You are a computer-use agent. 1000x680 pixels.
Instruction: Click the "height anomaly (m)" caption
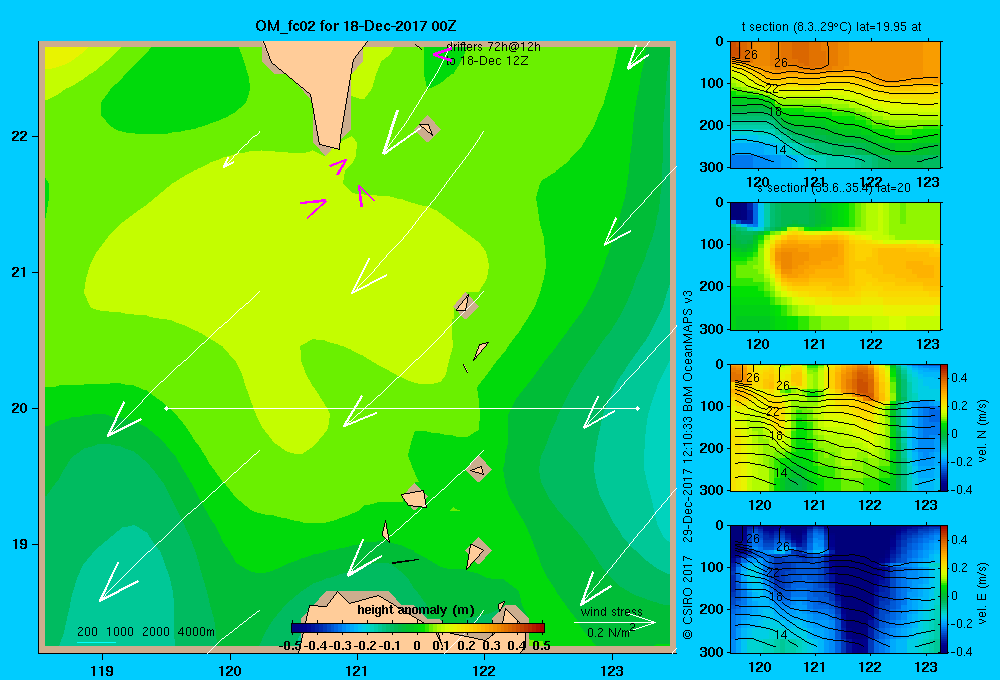pyautogui.click(x=416, y=610)
